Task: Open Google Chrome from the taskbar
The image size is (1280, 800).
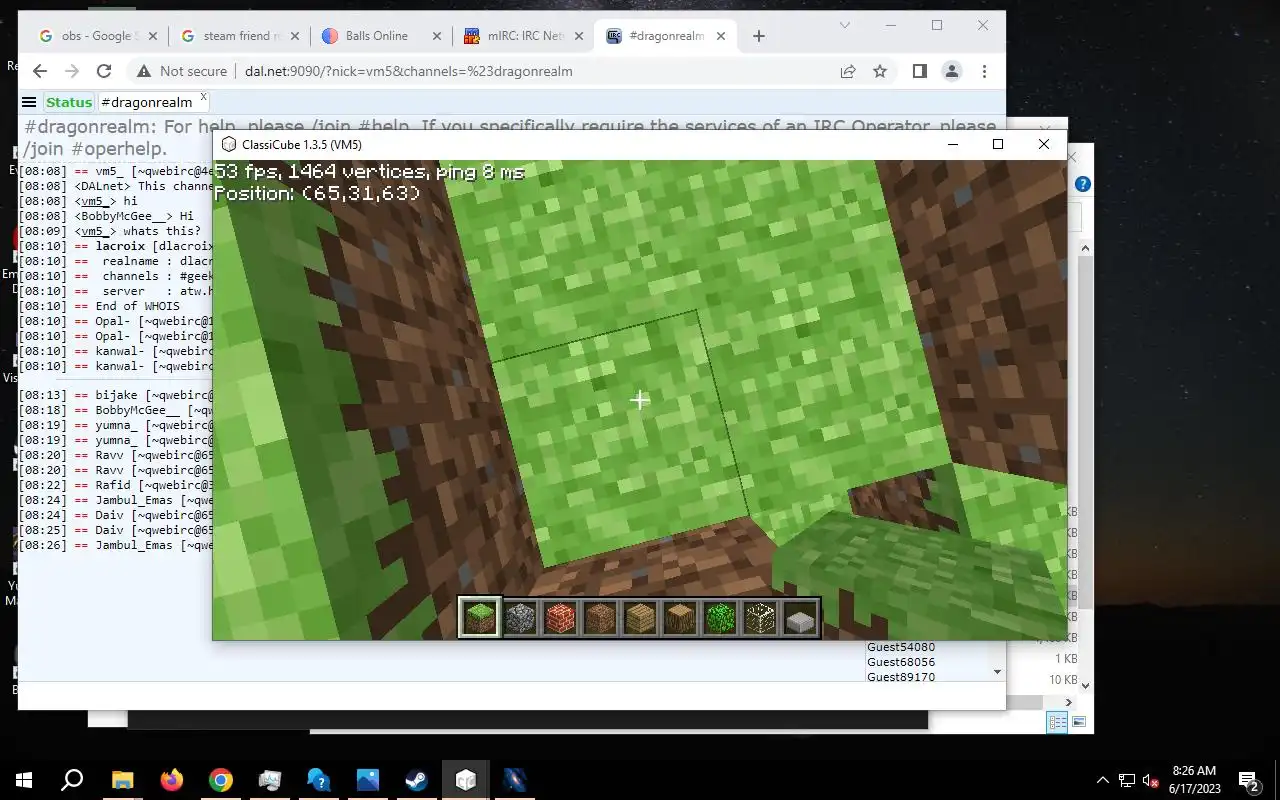Action: tap(221, 780)
